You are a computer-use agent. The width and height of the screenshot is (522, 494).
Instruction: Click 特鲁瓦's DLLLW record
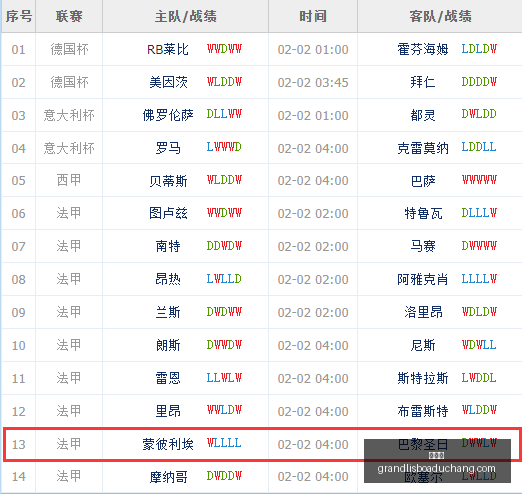(x=479, y=212)
